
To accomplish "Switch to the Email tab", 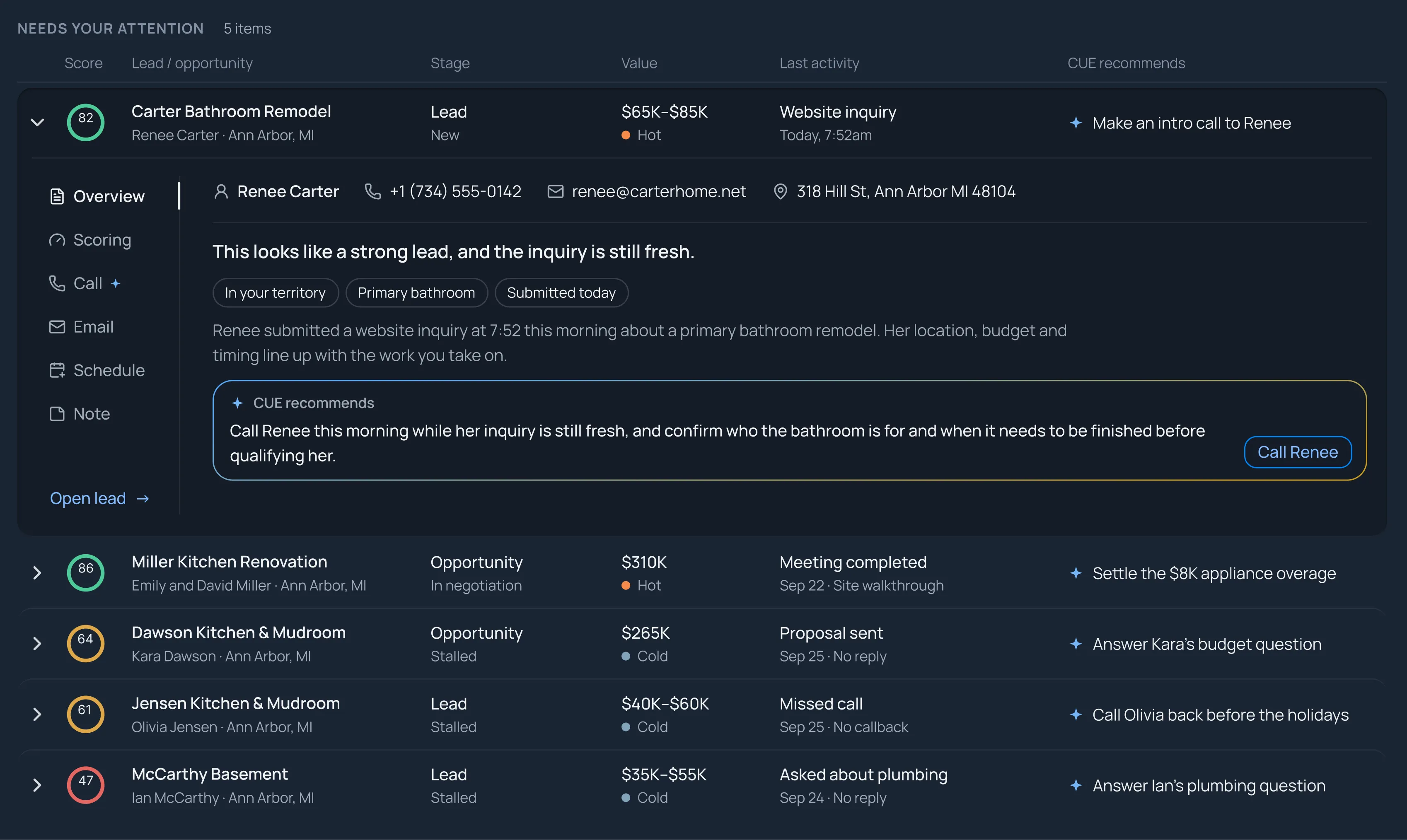I will (82, 327).
